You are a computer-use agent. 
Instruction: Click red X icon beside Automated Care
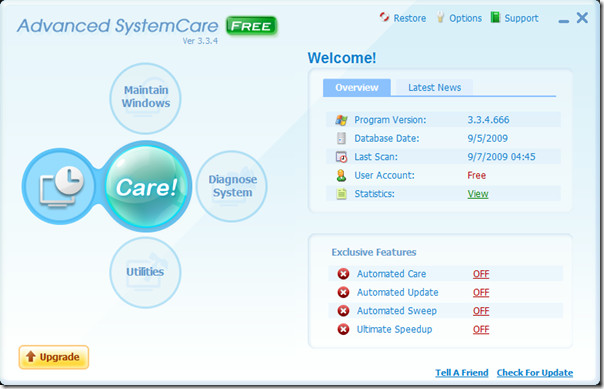(343, 274)
